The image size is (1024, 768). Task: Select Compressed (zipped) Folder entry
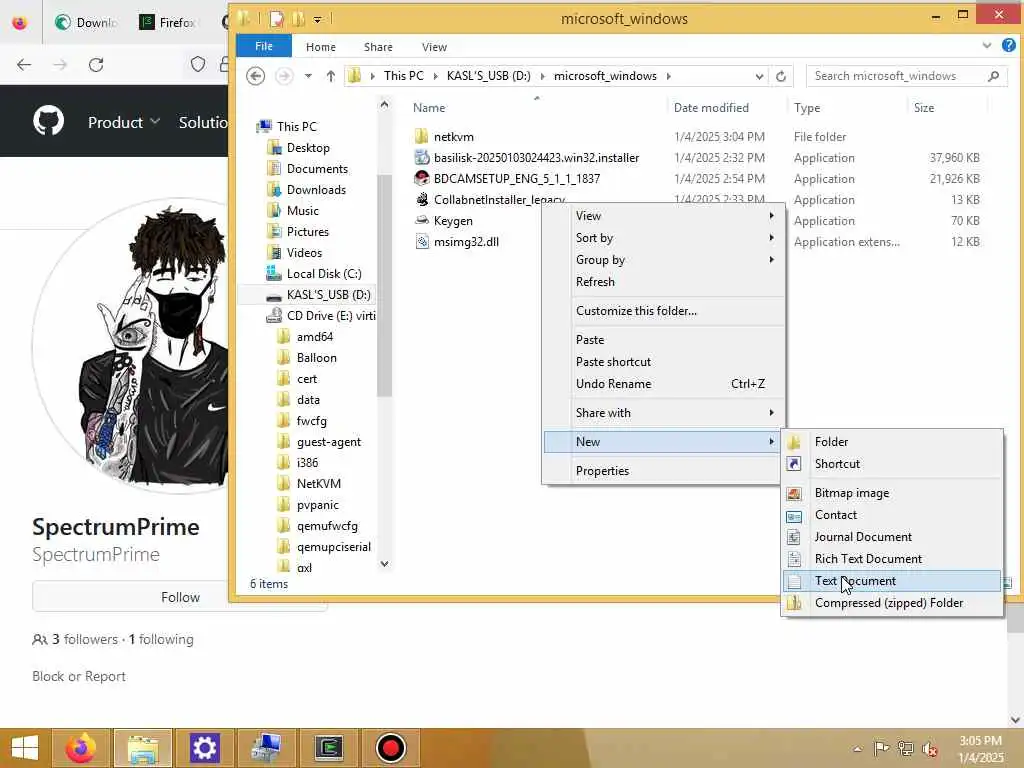pyautogui.click(x=891, y=603)
